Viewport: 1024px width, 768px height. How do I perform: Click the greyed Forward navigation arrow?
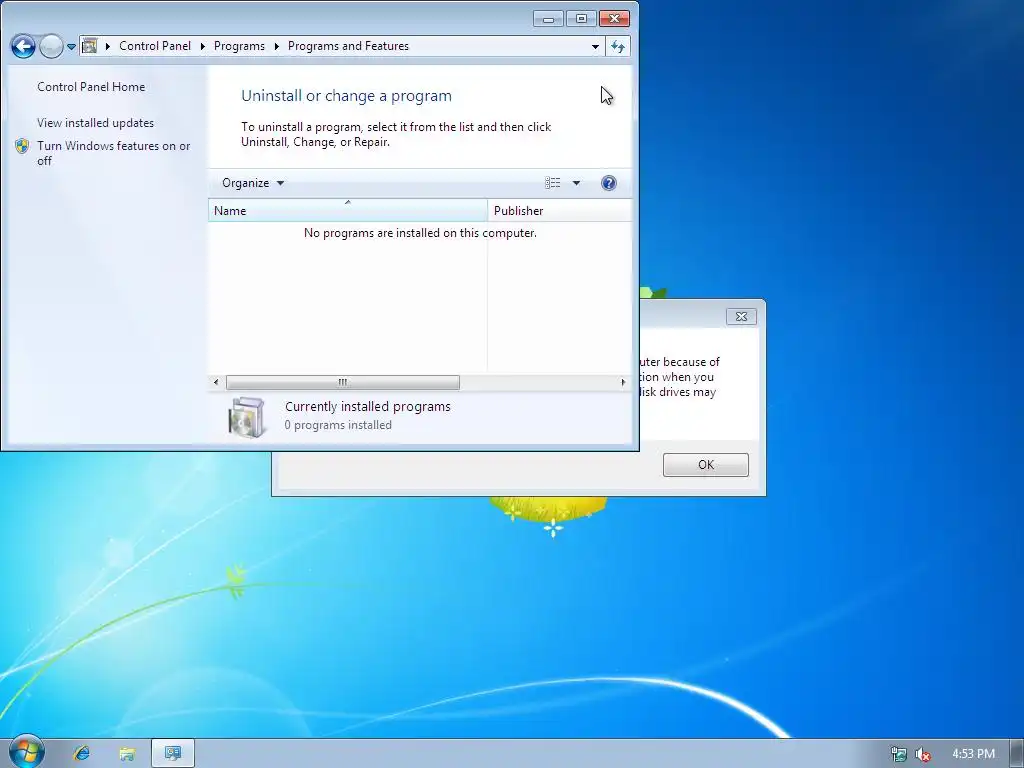point(51,46)
